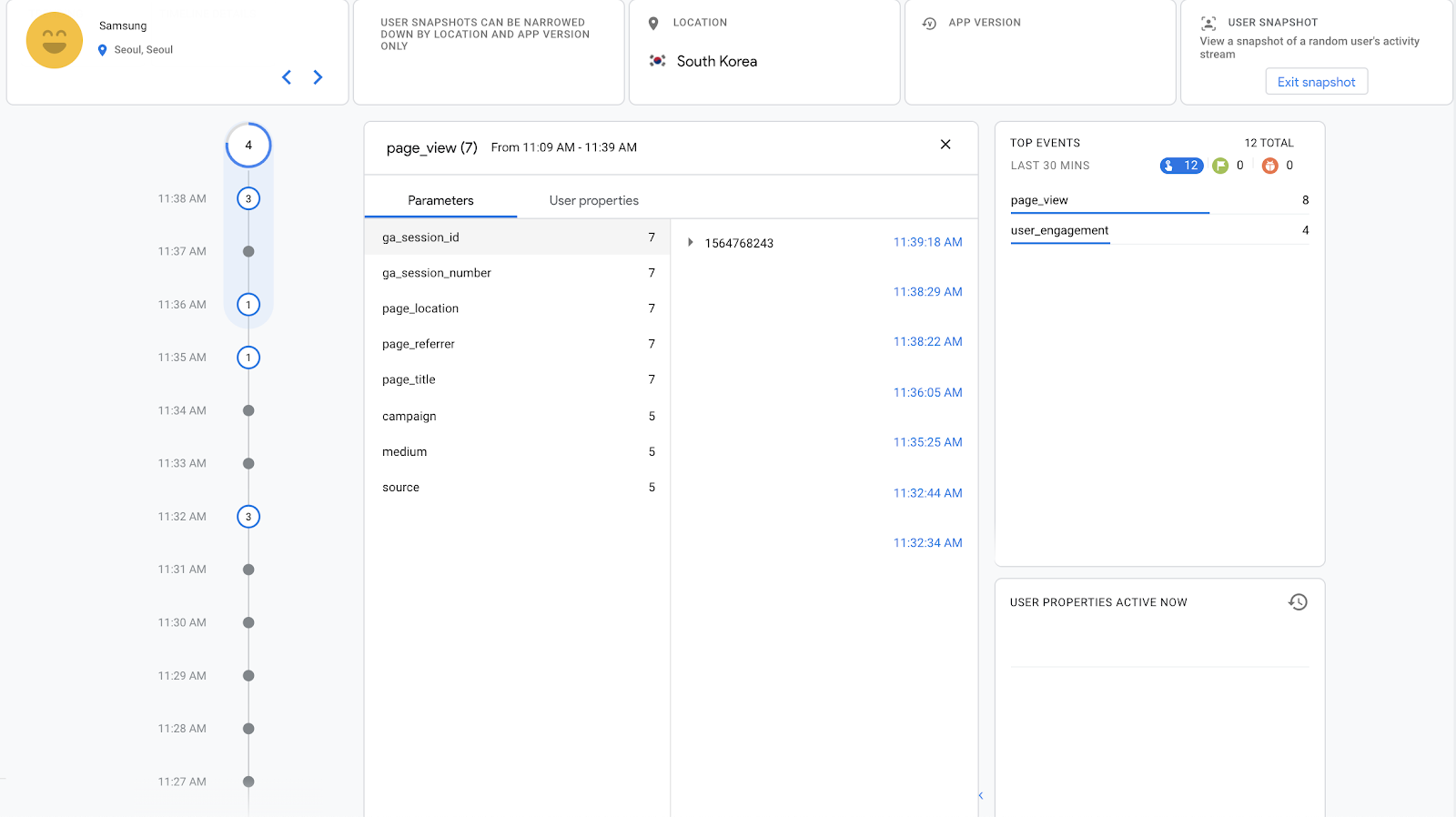Click the blue general events badge showing 12
Screen dimensions: 1456x817
pos(1181,166)
